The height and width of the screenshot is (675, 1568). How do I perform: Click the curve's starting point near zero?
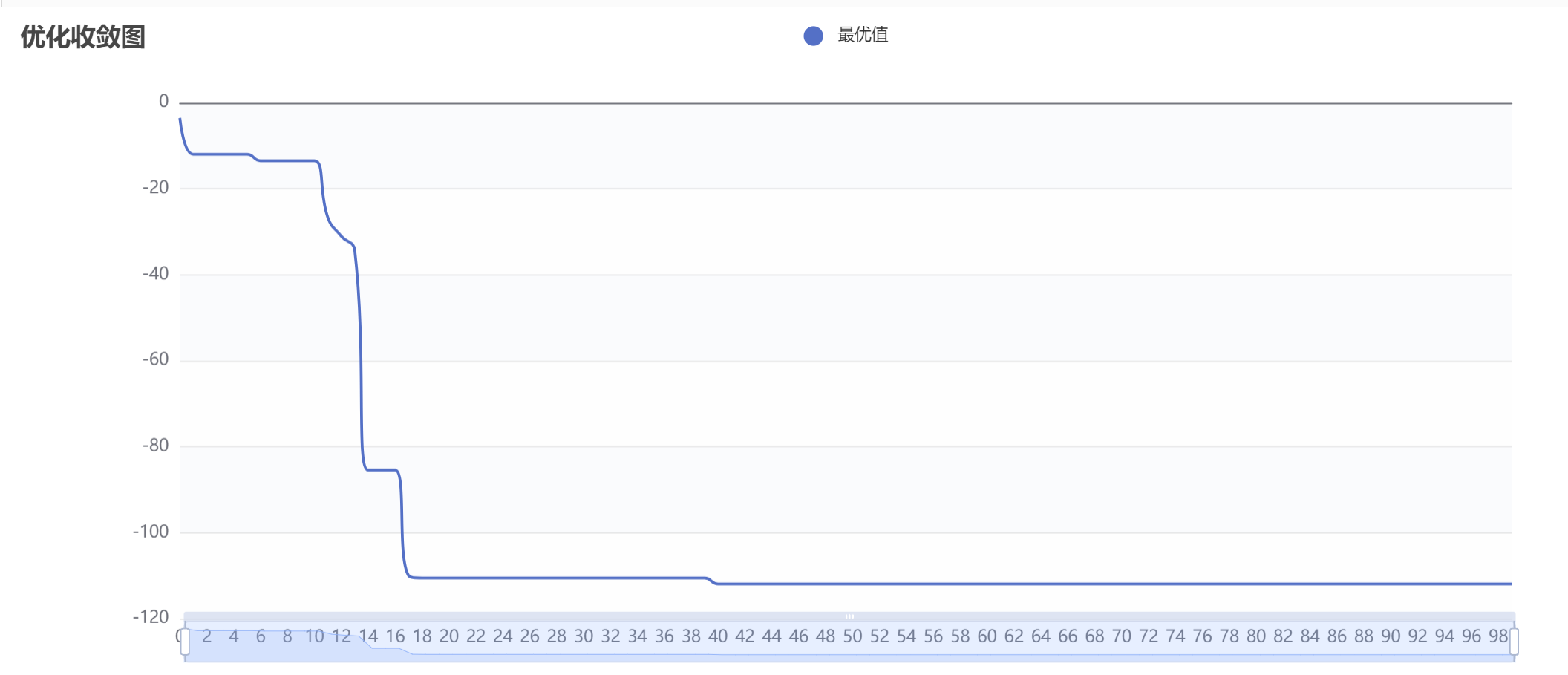[x=180, y=120]
